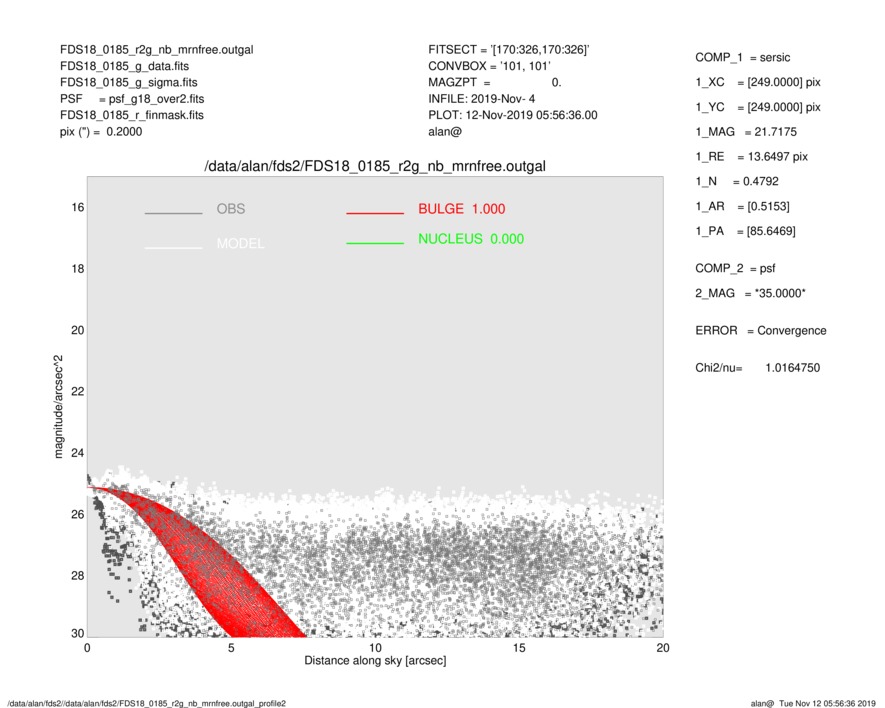Click the red BULGE legend line sample
This screenshot has width=885, height=708.
(375, 213)
